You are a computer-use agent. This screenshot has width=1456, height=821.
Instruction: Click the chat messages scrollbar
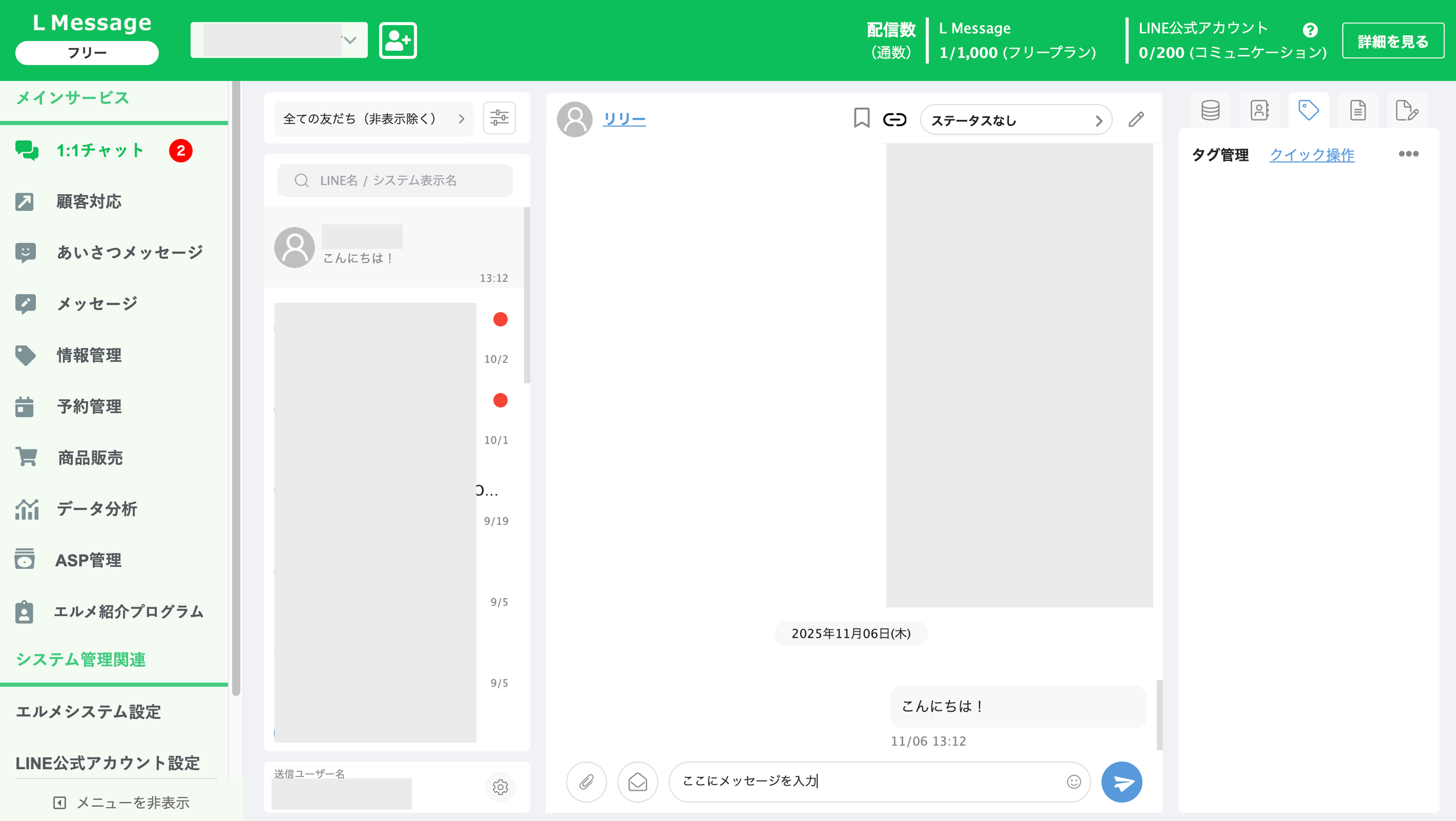click(1159, 715)
